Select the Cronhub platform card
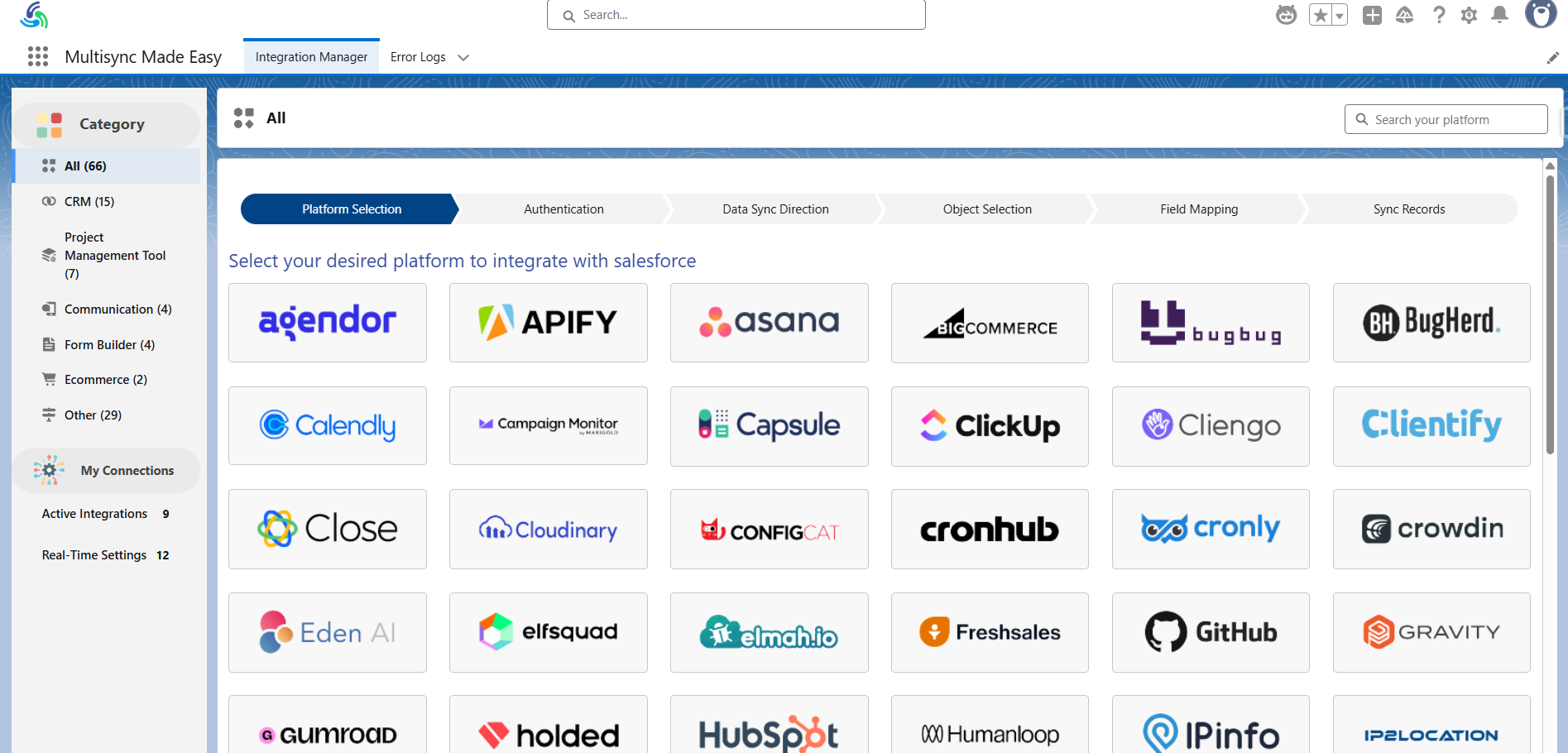Viewport: 1568px width, 753px height. point(990,529)
